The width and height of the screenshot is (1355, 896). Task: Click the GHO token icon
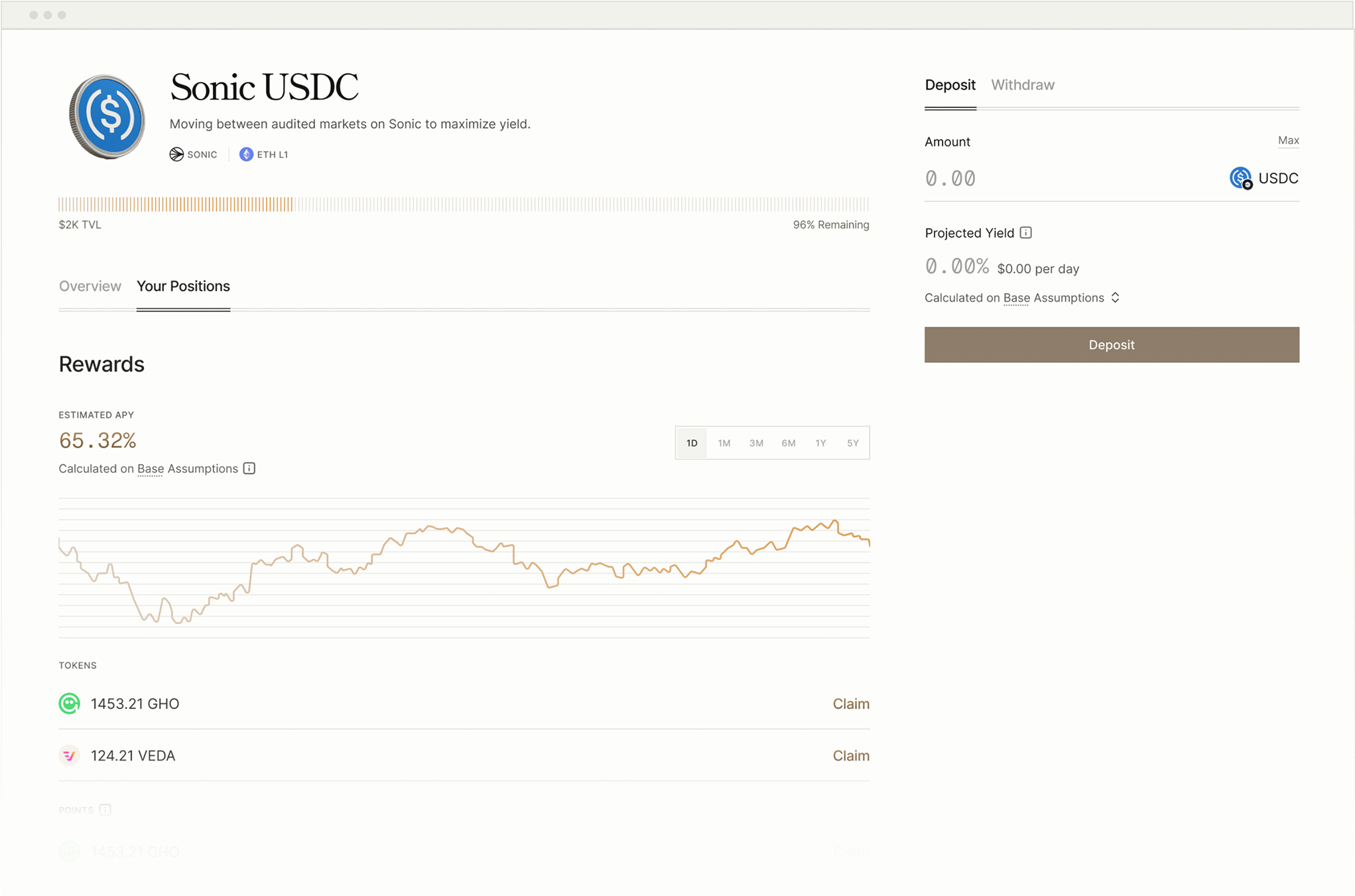pos(70,704)
